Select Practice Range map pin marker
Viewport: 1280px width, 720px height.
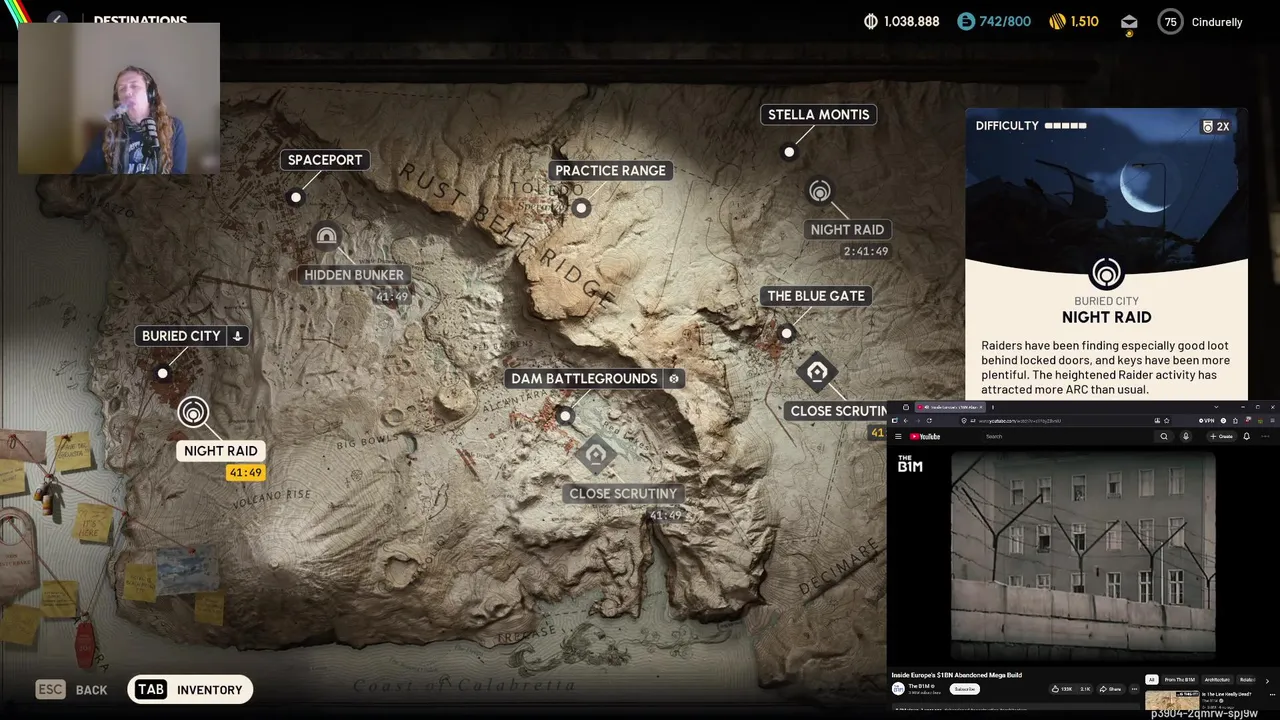tap(581, 208)
